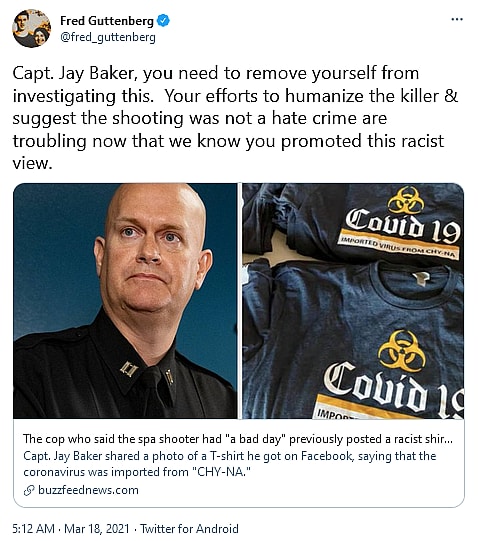Viewport: 478px width, 541px height.
Task: Click the blue verified badge
Action: pyautogui.click(x=163, y=21)
